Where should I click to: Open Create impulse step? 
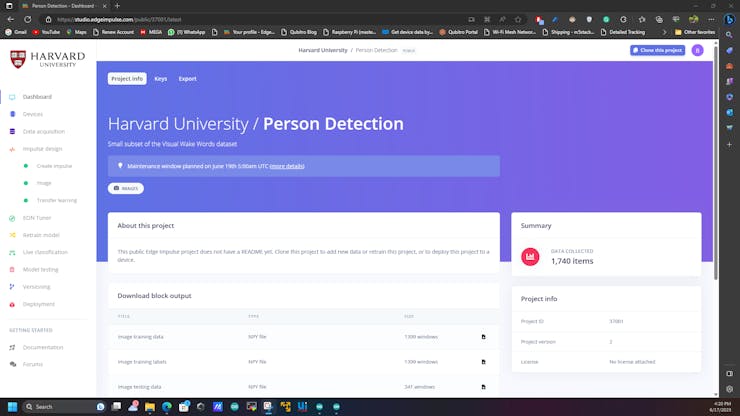tap(54, 166)
